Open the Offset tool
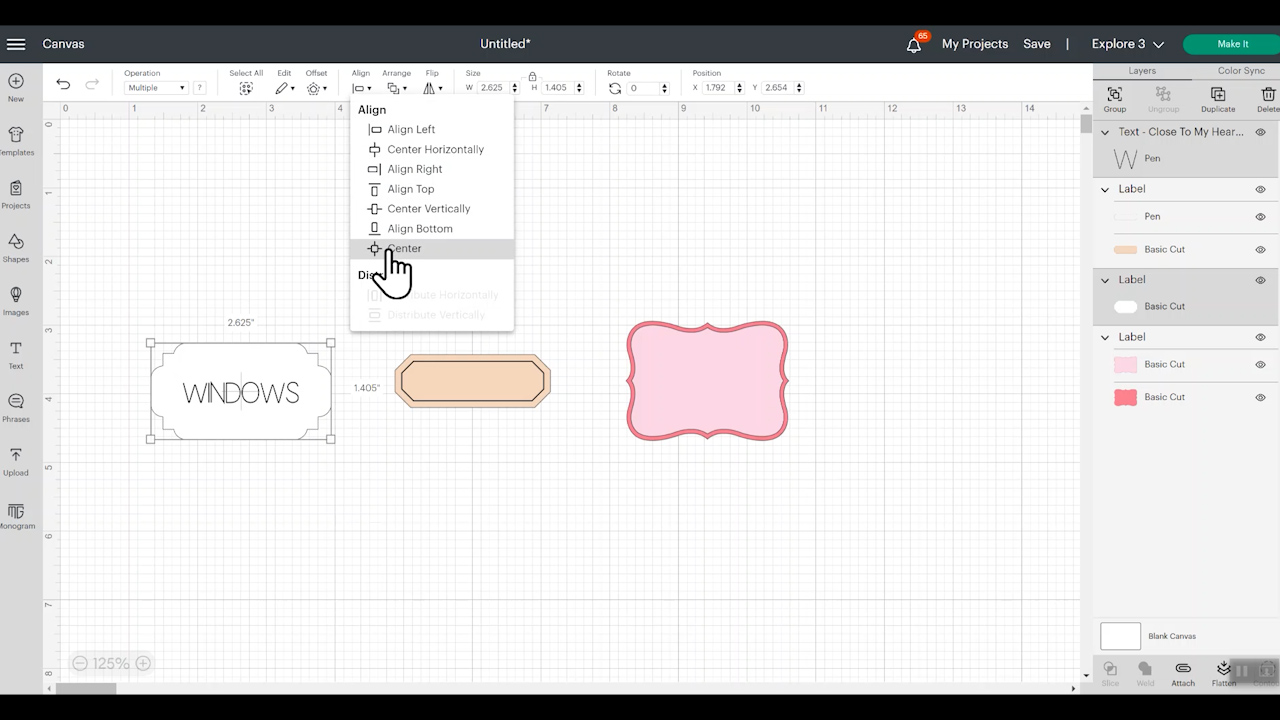This screenshot has width=1280, height=720. pyautogui.click(x=316, y=88)
